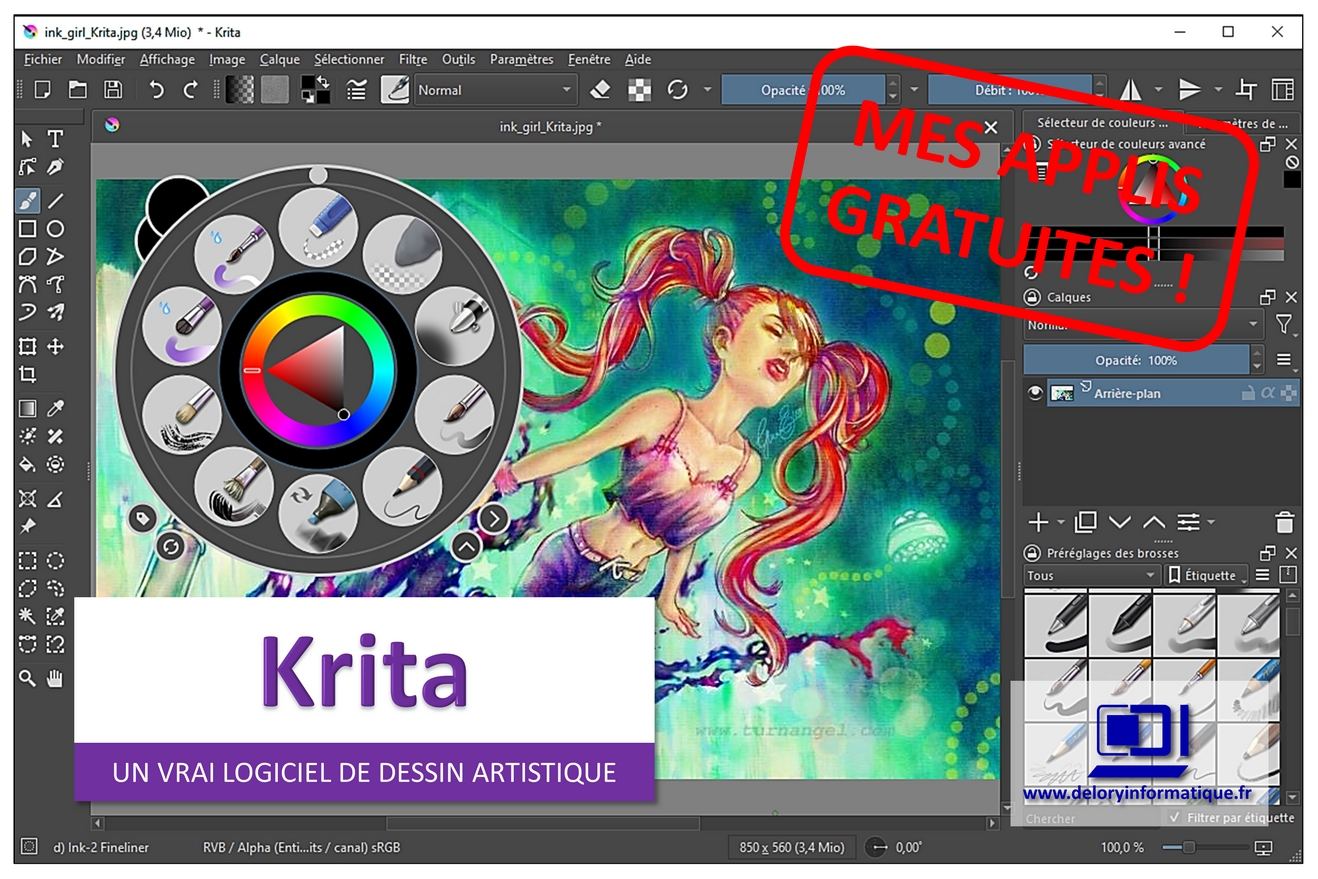Select the Freehand Brush tool
Screen dimensions: 1318x879
click(x=27, y=200)
